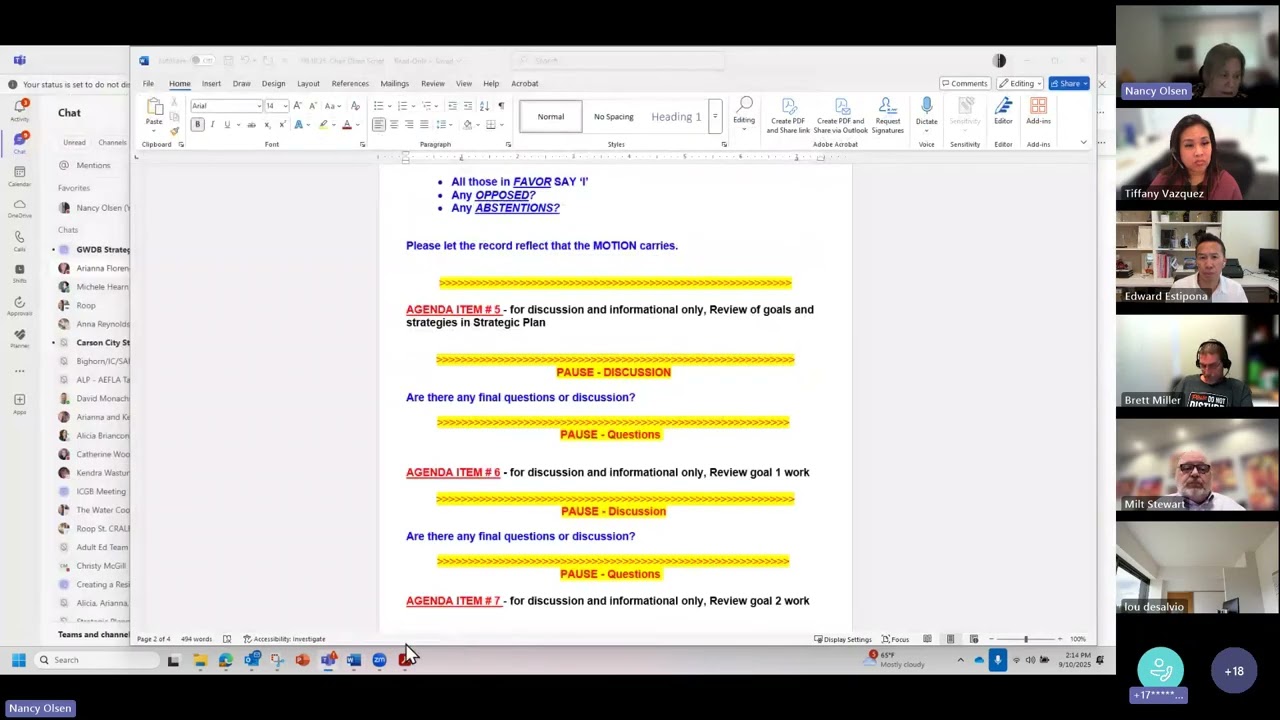Screen dimensions: 1280x720
Task: Open Calendar in Teams sidebar
Action: [x=19, y=175]
